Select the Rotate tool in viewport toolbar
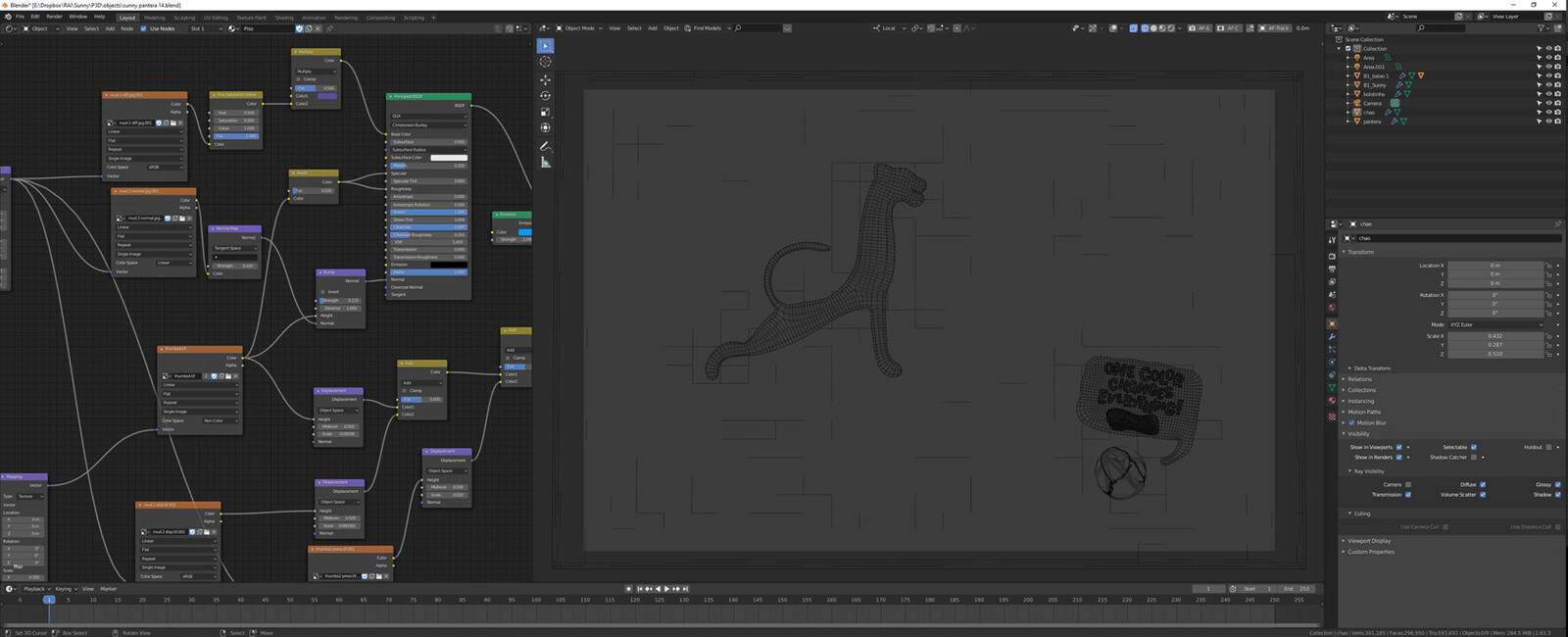This screenshot has height=637, width=1568. point(546,96)
